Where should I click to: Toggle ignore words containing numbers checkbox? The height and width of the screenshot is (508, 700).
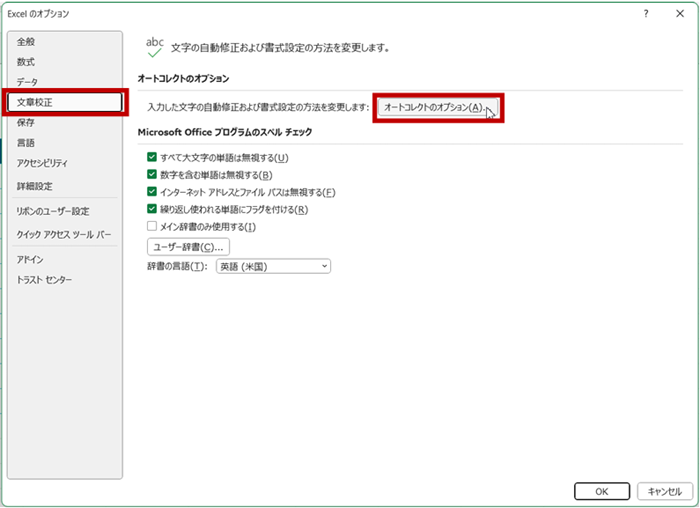[x=152, y=175]
